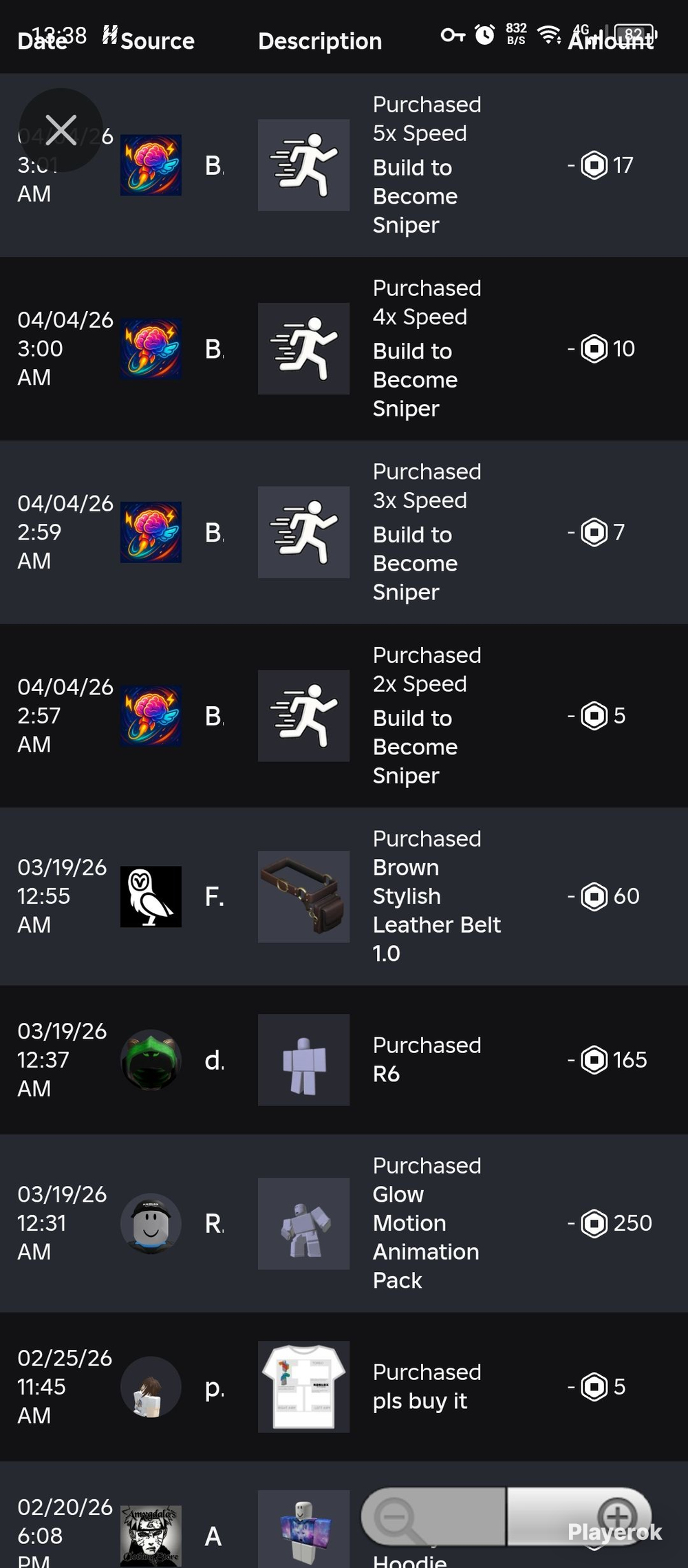Open the green hooded source avatar

[151, 1060]
